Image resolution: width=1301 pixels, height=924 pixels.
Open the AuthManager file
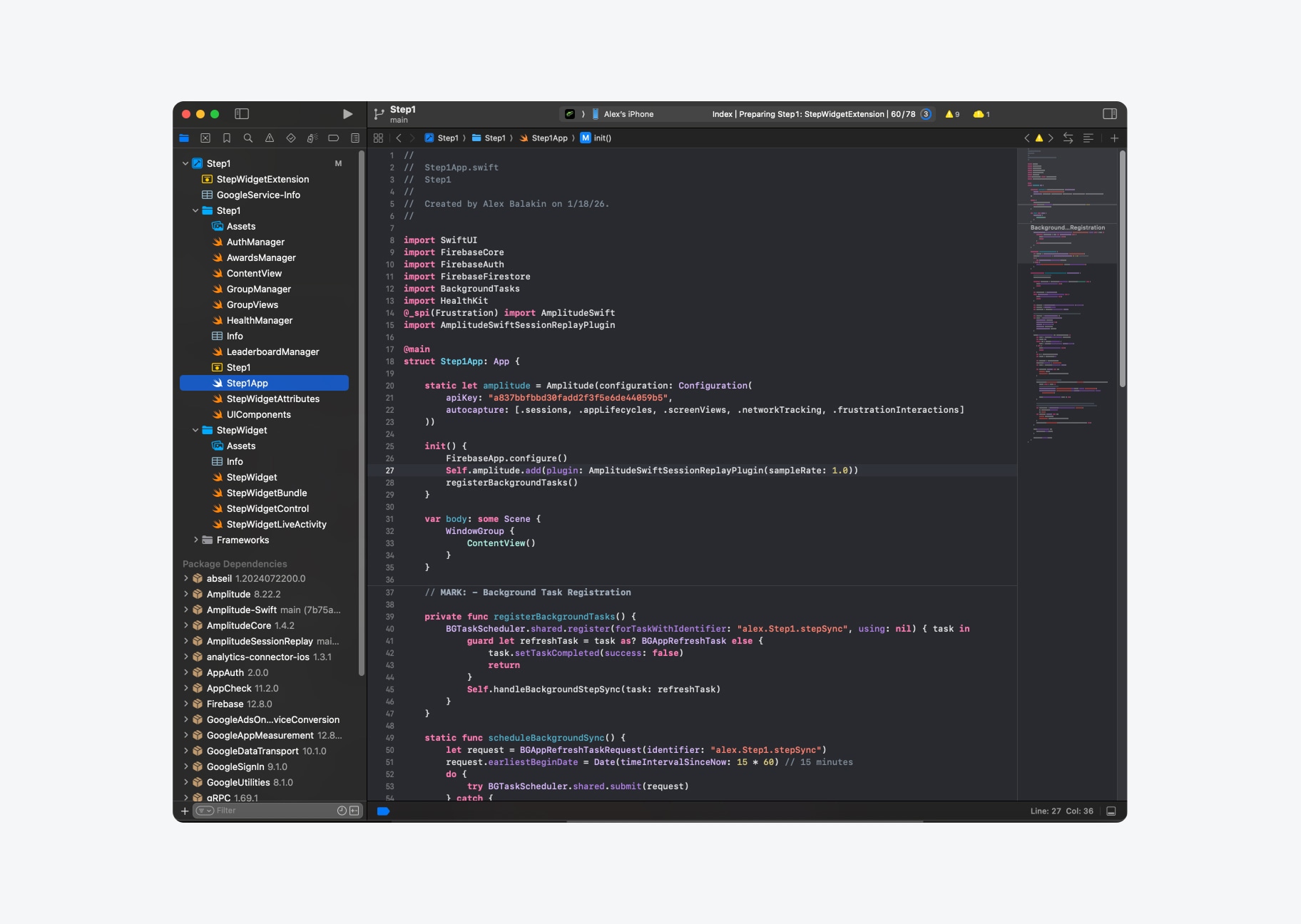255,242
